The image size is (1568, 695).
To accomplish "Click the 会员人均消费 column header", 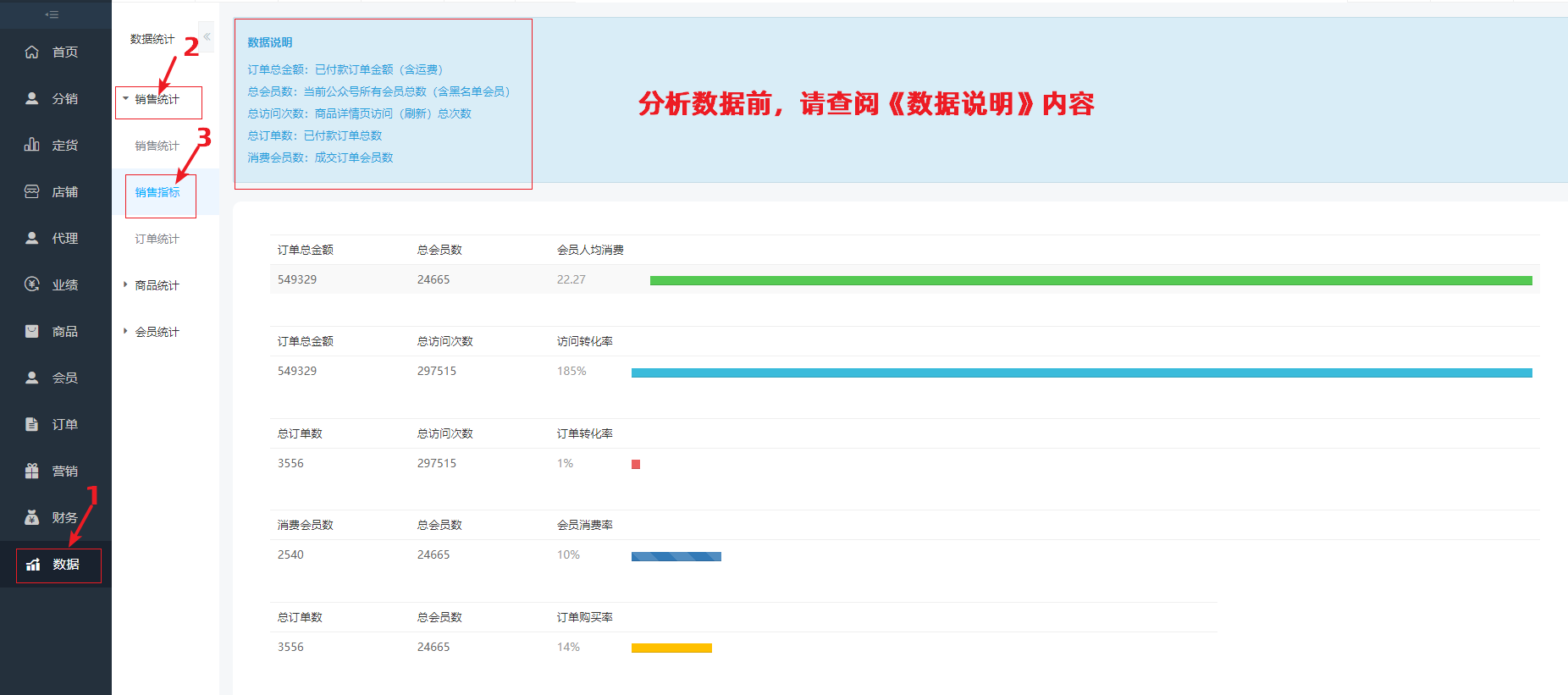I will [x=590, y=250].
